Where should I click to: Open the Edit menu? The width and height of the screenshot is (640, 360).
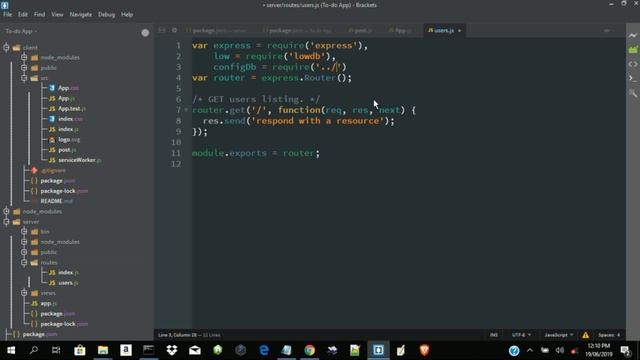point(22,14)
